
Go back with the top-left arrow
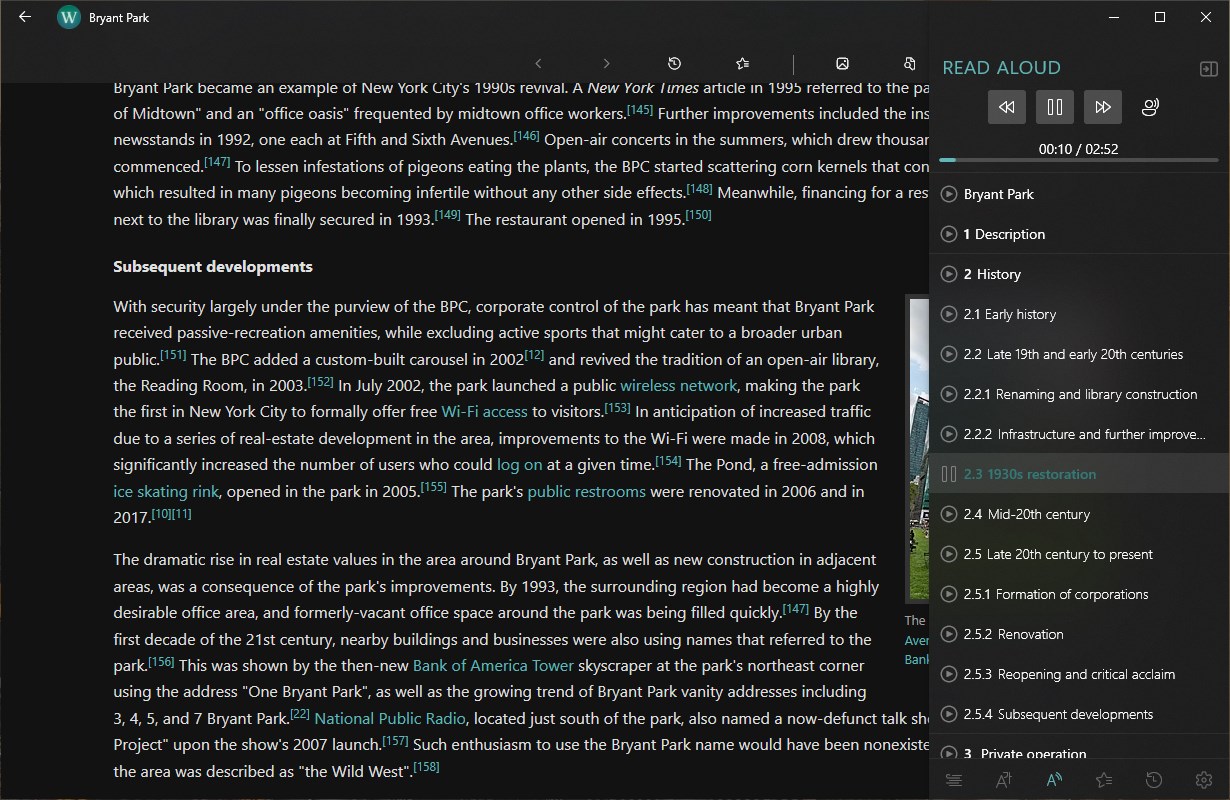[x=25, y=17]
